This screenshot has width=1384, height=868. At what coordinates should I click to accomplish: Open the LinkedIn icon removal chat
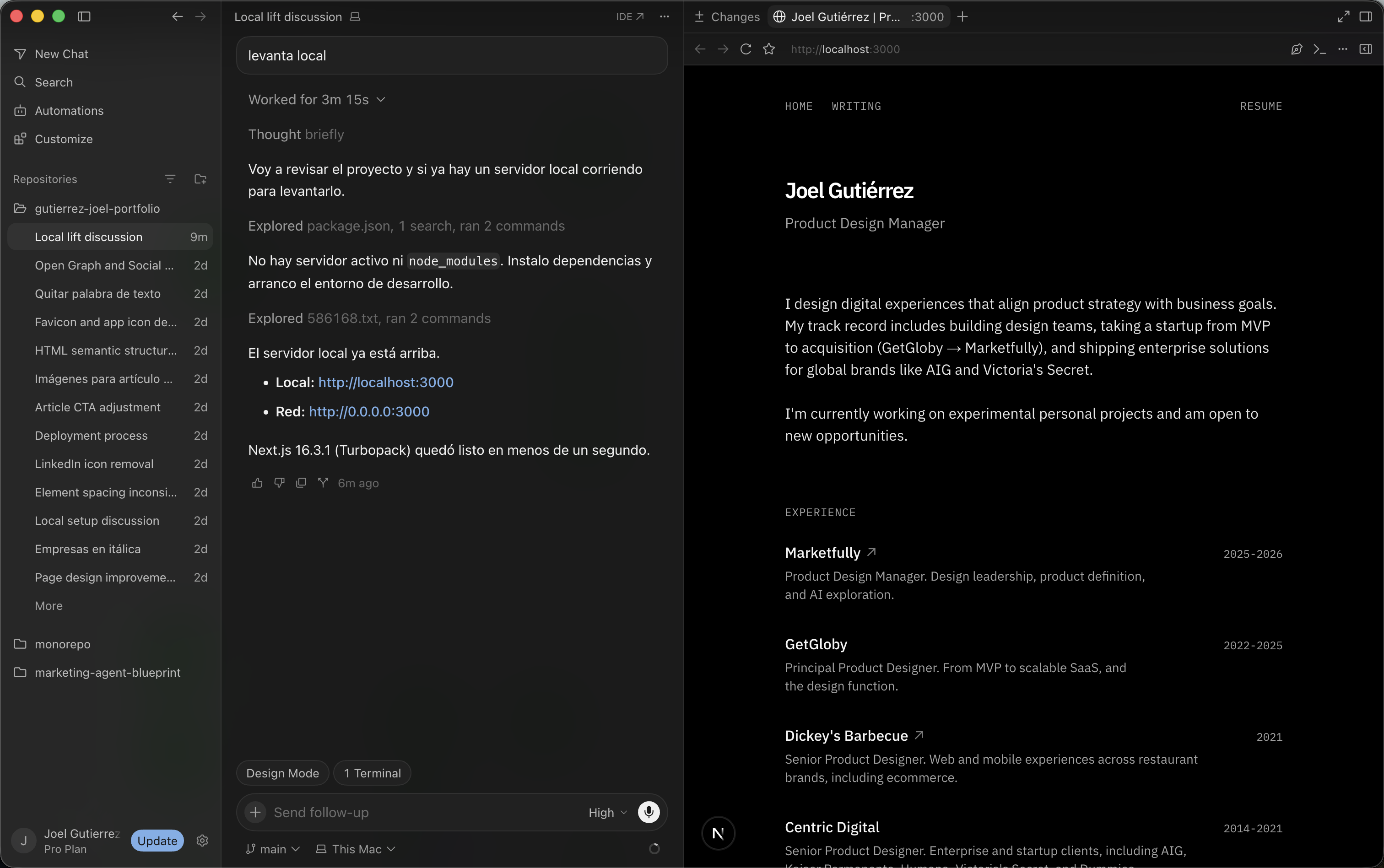click(110, 464)
